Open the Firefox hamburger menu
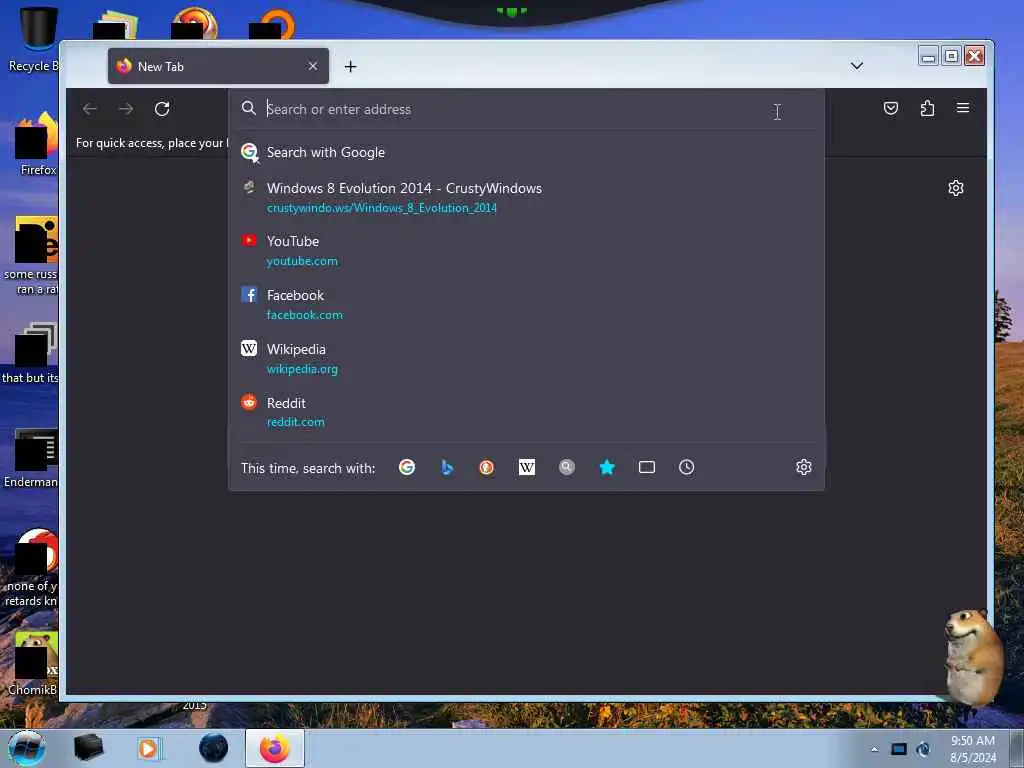 963,108
